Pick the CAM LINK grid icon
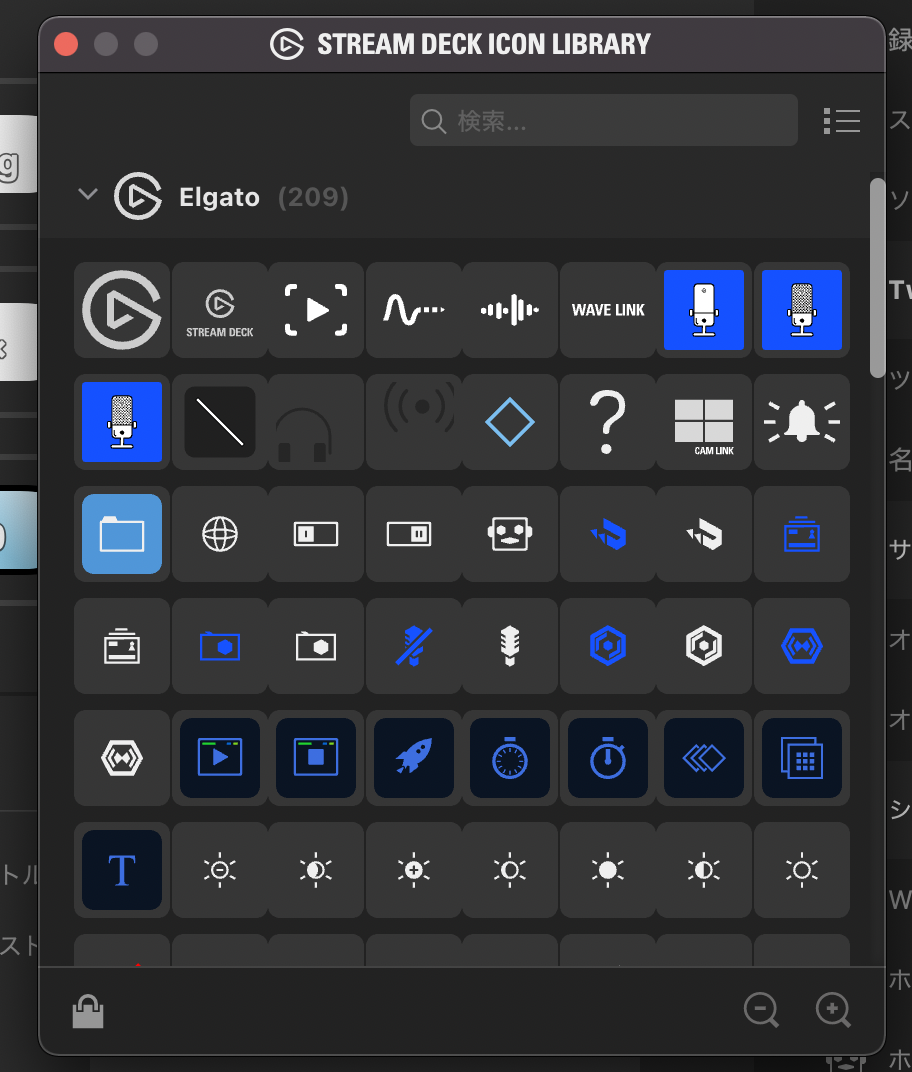 [704, 422]
